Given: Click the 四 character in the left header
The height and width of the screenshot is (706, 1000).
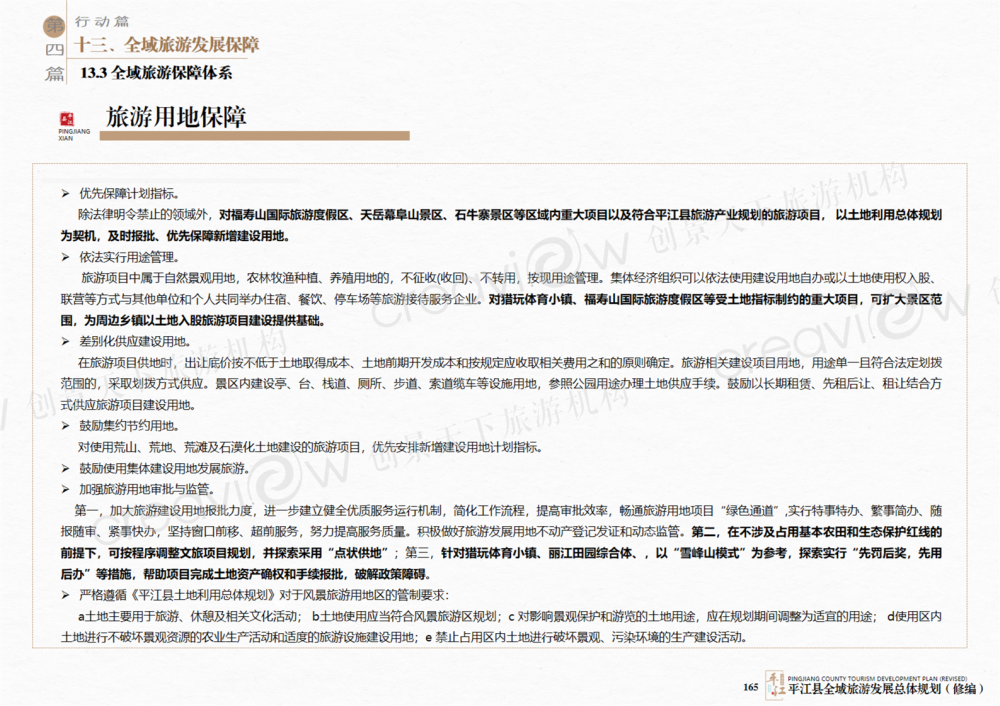Looking at the screenshot, I should [54, 49].
